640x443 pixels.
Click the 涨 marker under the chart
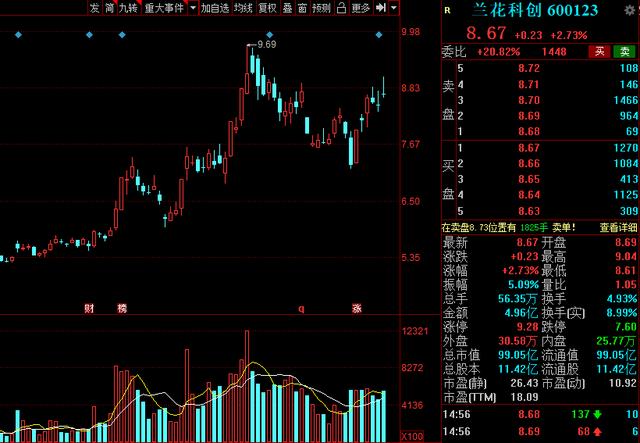point(357,308)
